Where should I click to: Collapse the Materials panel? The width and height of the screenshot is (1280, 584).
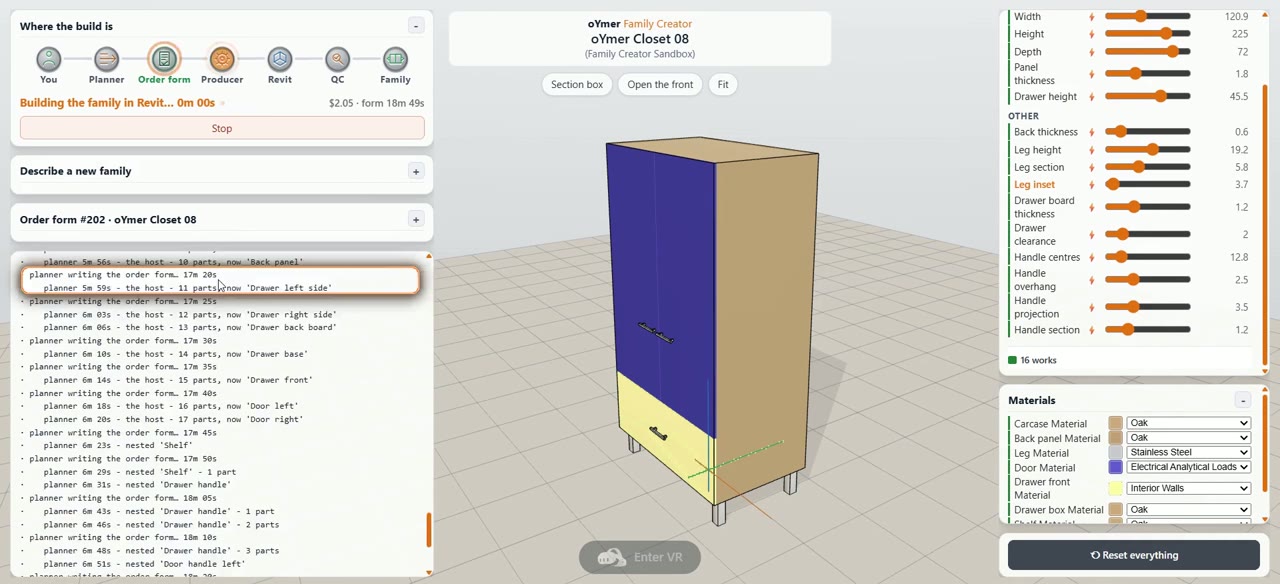tap(1242, 400)
